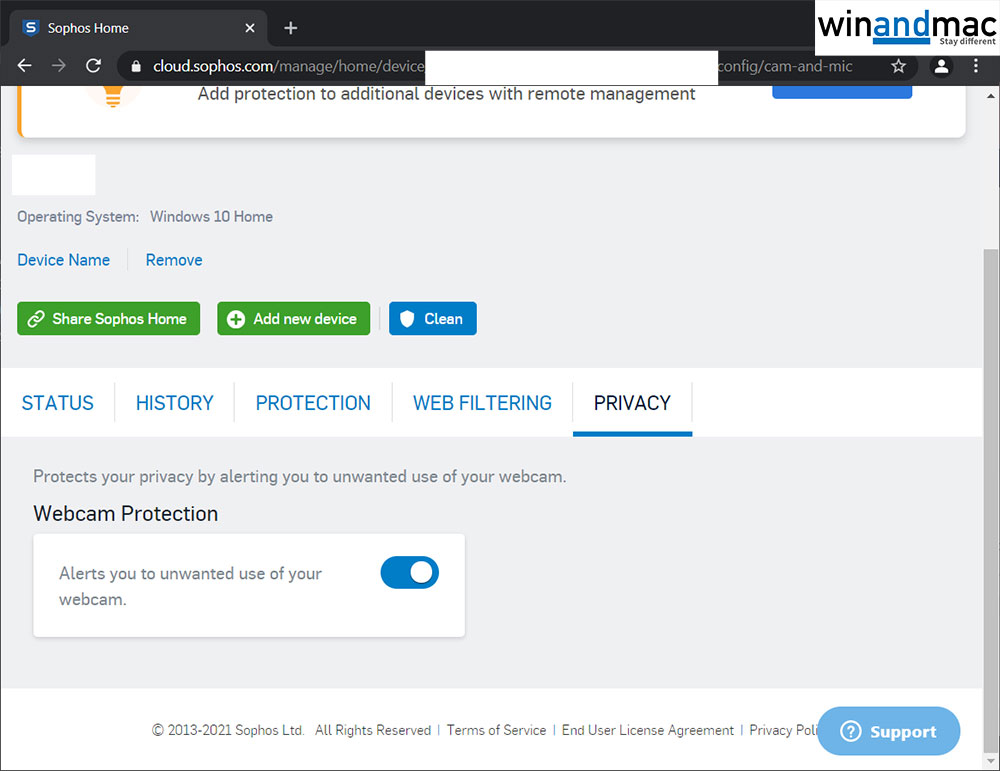Bookmark page with the star icon
This screenshot has width=1000, height=771.
(x=898, y=66)
